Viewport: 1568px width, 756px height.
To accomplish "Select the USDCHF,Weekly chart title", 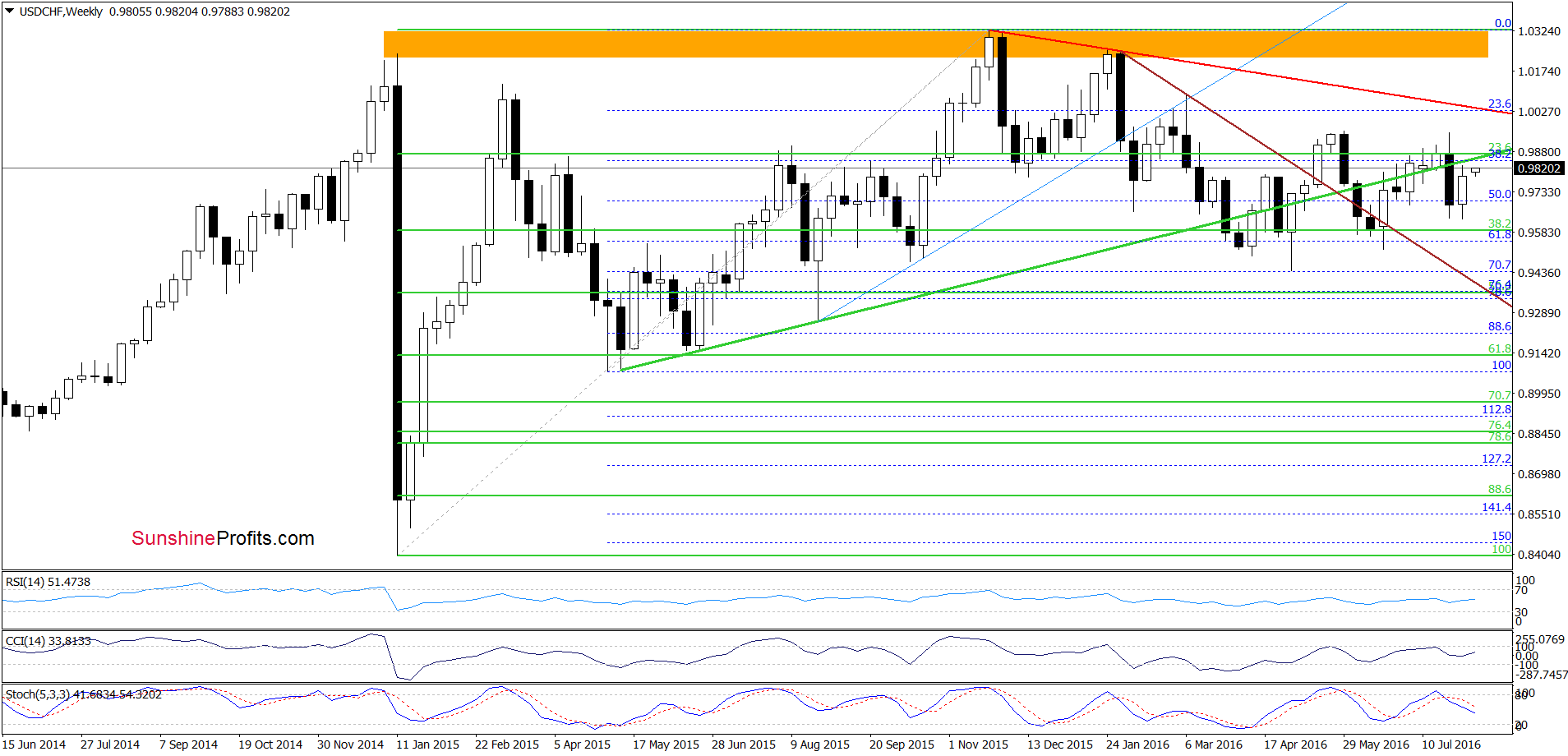I will 61,12.
